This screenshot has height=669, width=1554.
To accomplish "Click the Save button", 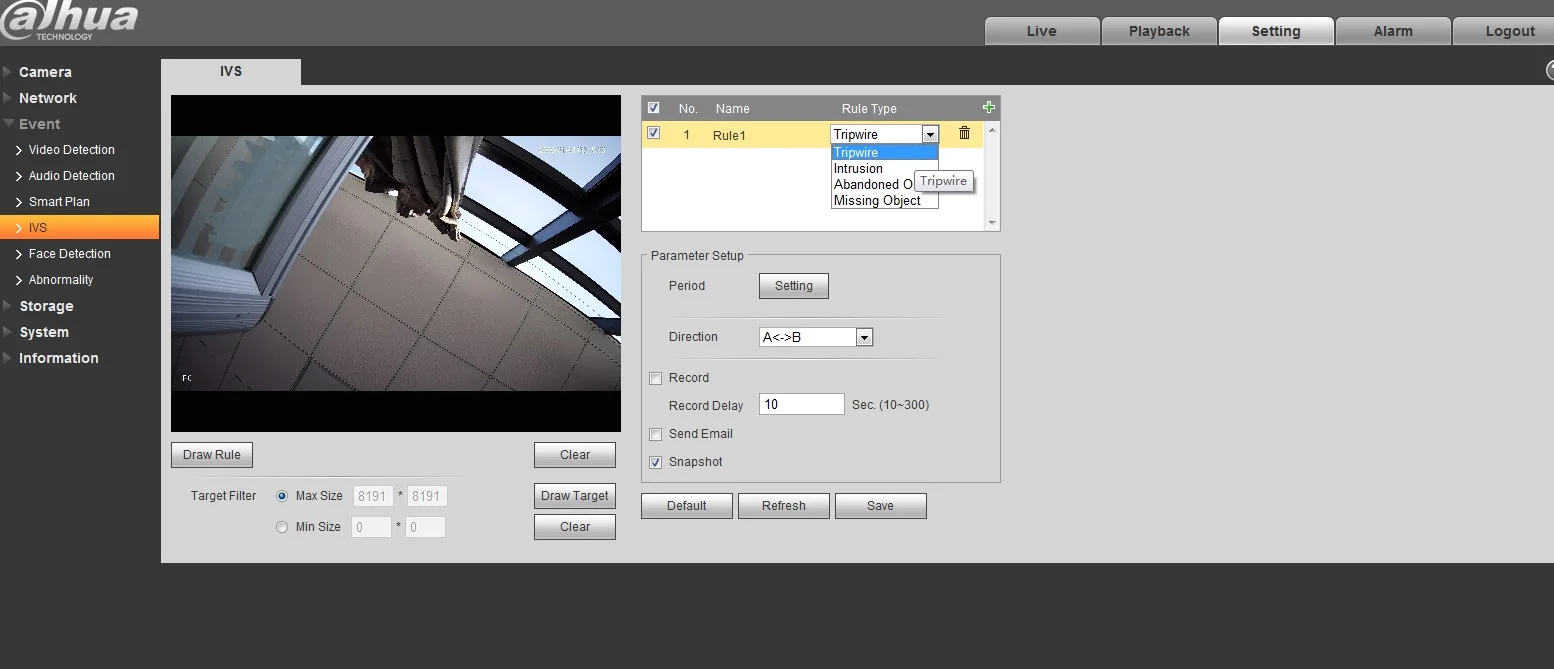I will coord(880,506).
